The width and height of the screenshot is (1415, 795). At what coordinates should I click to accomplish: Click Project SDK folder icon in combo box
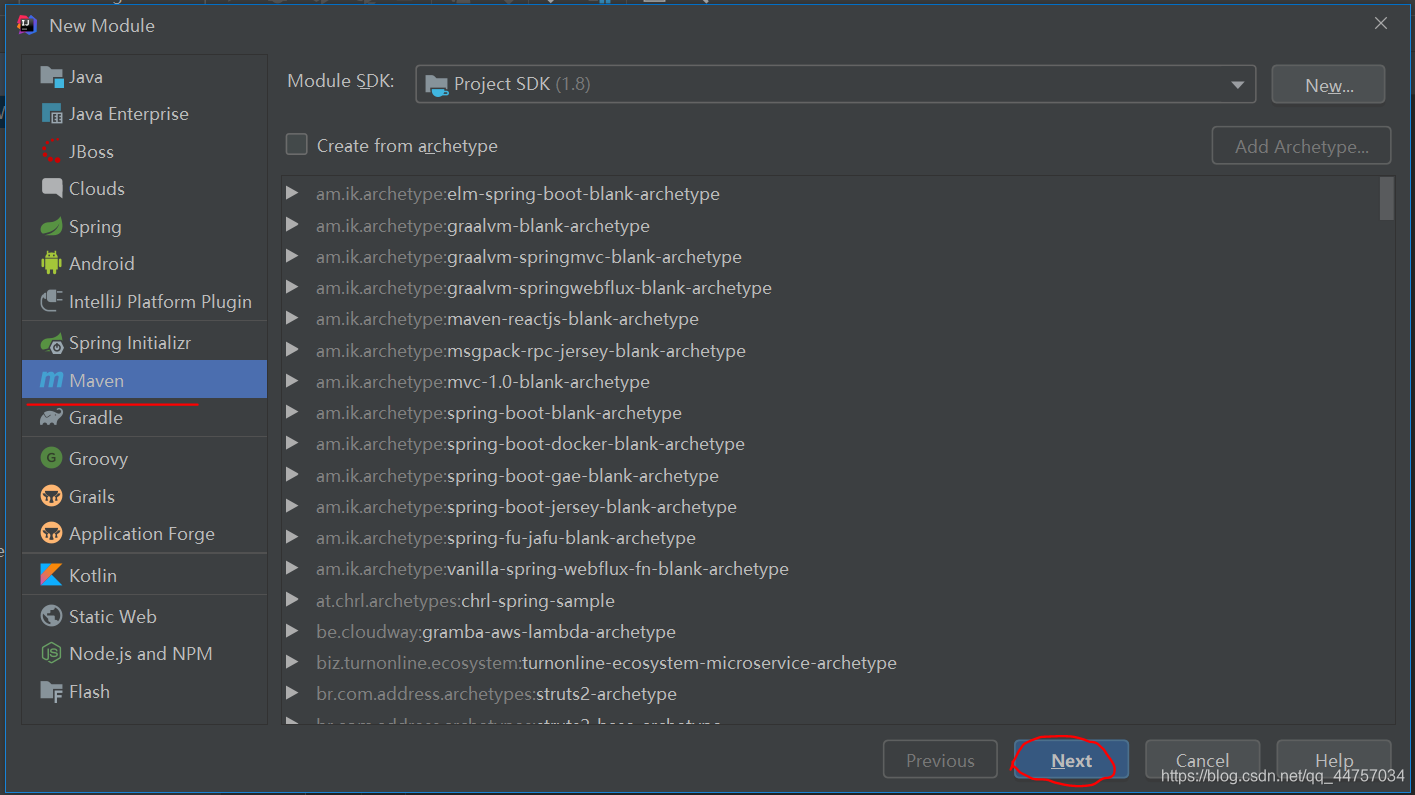437,85
